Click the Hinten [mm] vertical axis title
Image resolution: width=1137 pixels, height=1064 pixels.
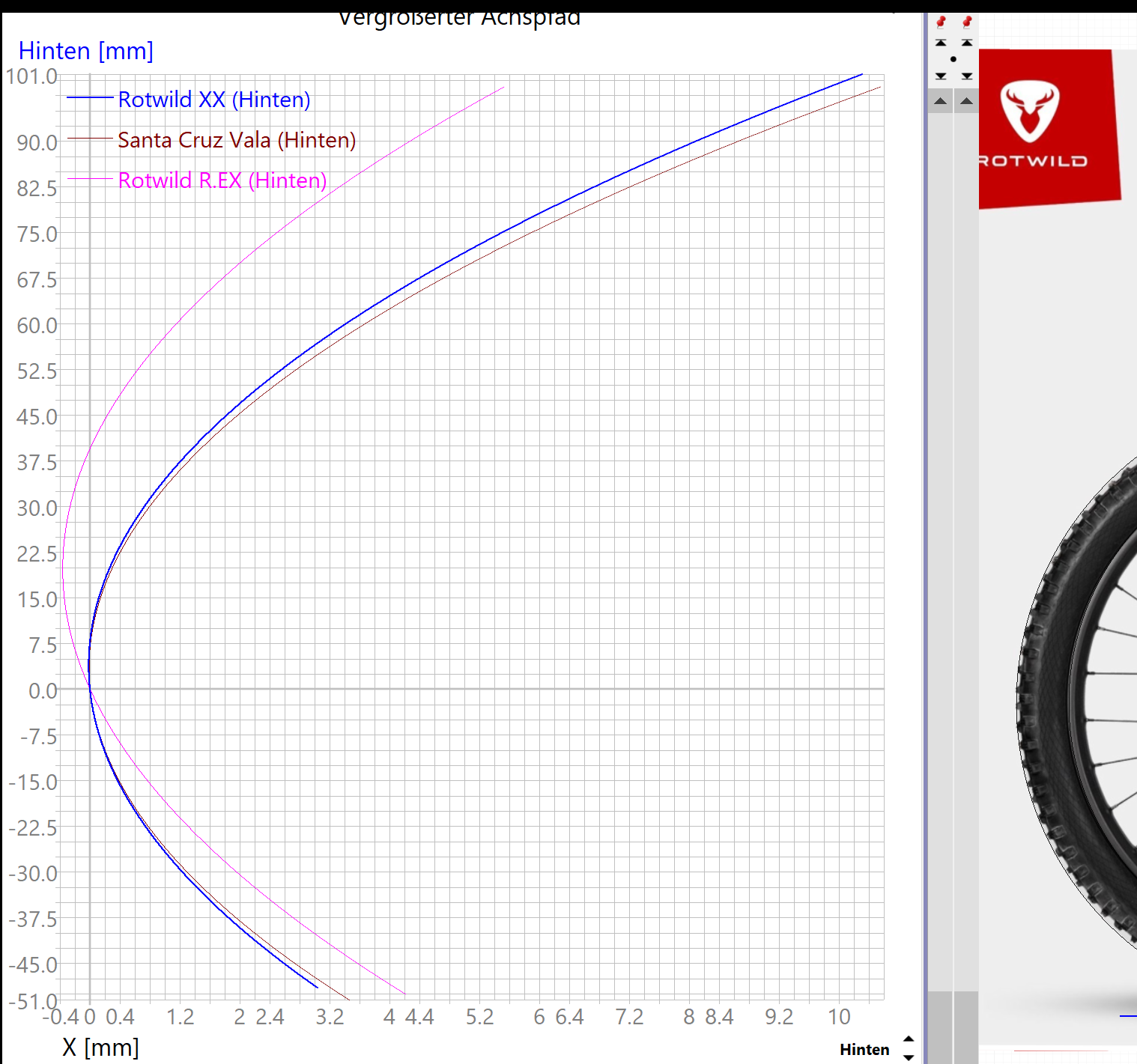click(x=86, y=51)
